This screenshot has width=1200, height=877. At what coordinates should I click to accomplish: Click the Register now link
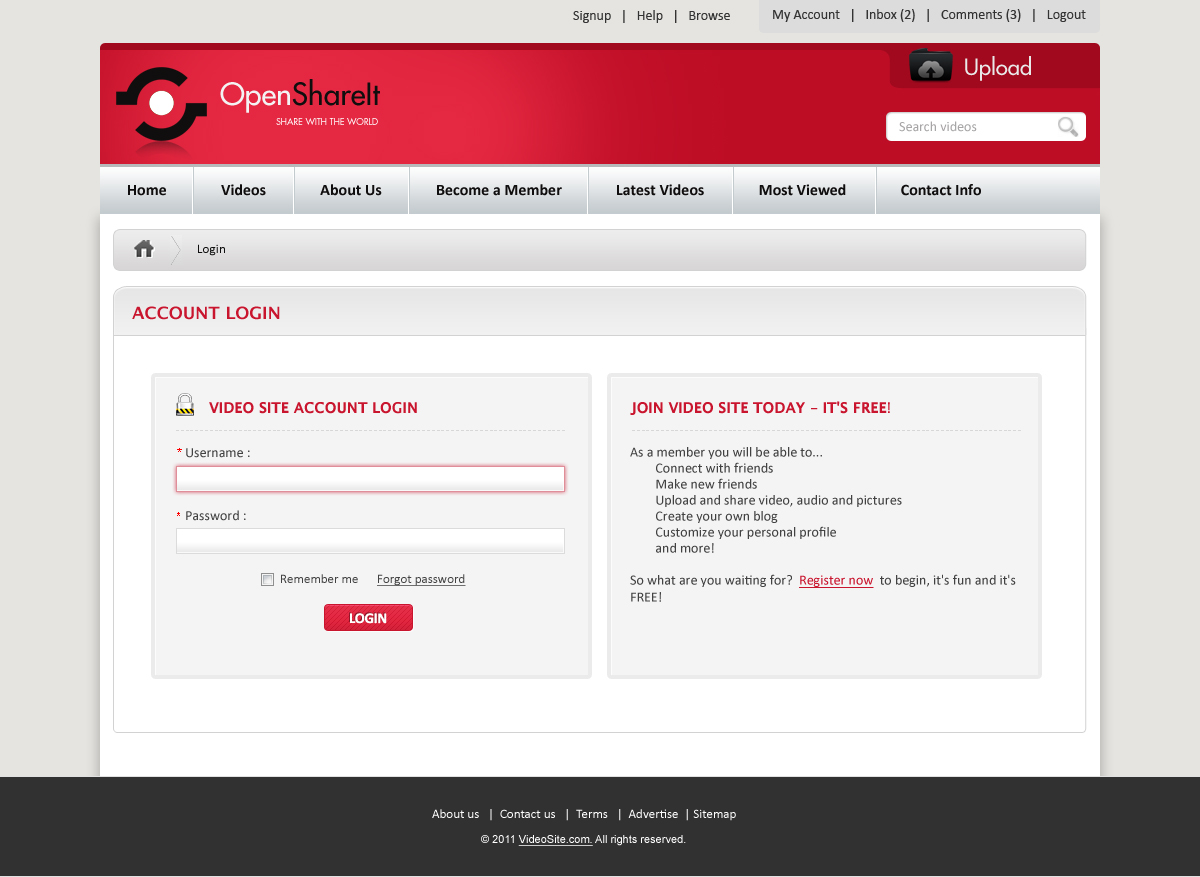836,581
